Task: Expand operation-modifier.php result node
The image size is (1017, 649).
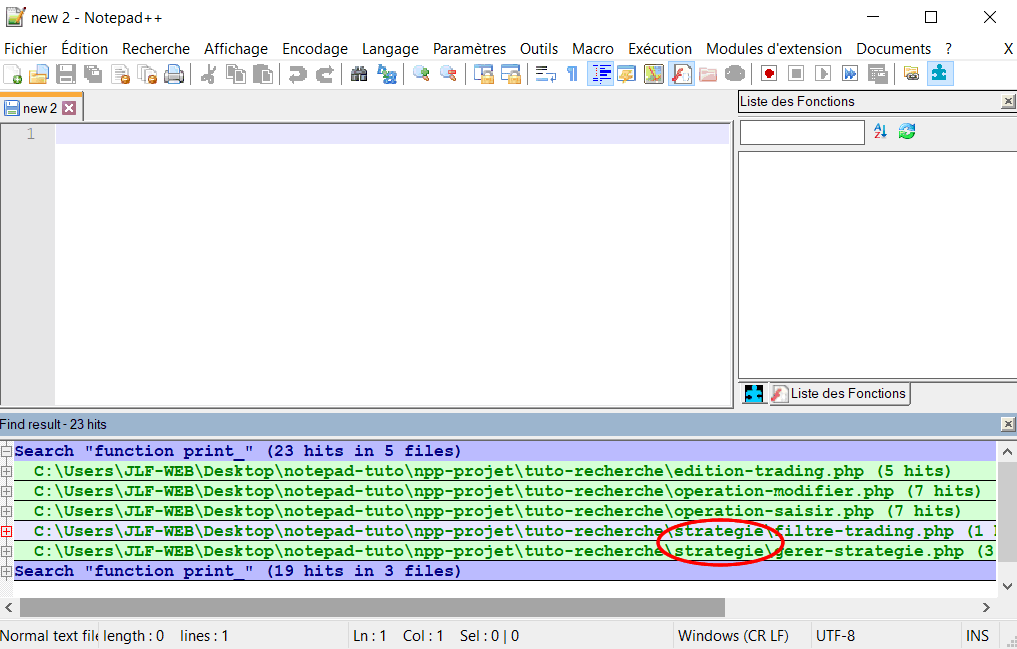Action: pyautogui.click(x=6, y=491)
